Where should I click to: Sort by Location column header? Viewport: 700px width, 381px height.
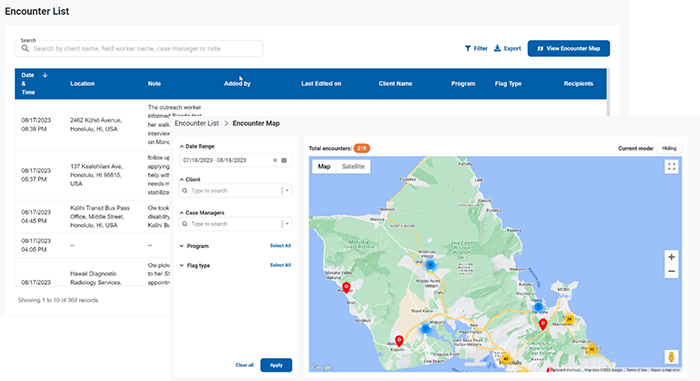coord(82,84)
